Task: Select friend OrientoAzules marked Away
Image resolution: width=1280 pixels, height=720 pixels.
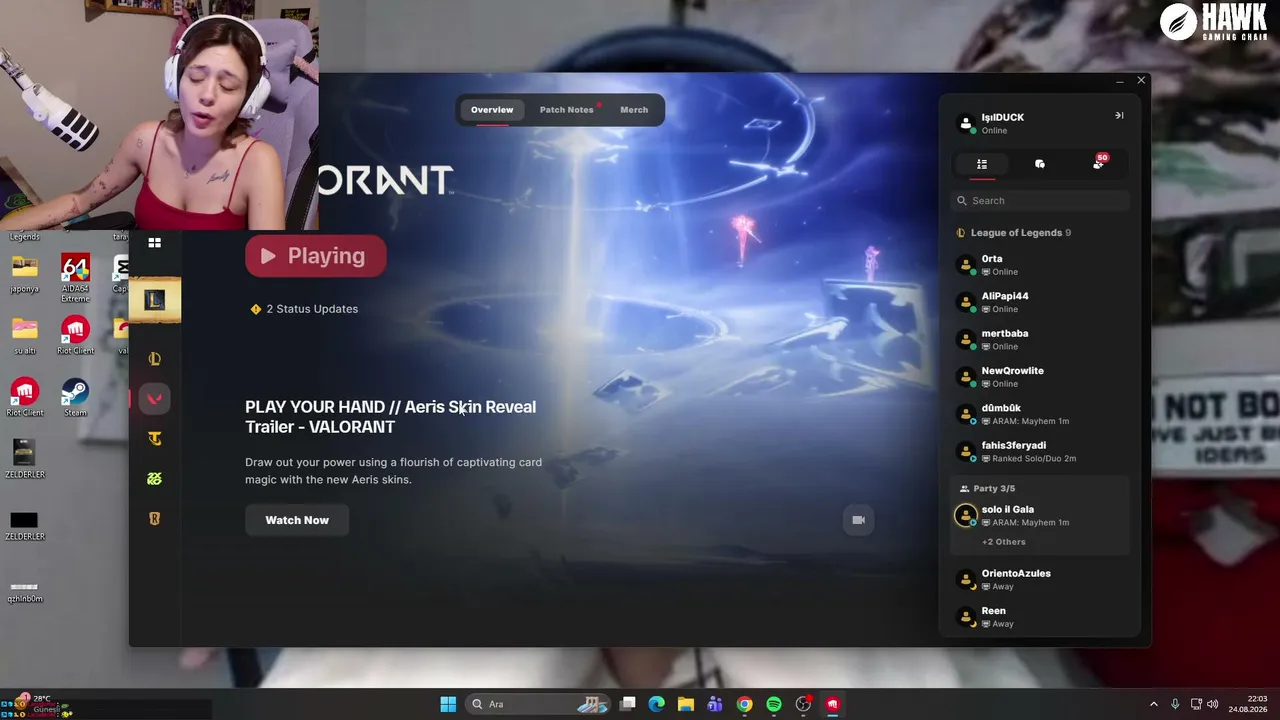Action: (x=1040, y=580)
